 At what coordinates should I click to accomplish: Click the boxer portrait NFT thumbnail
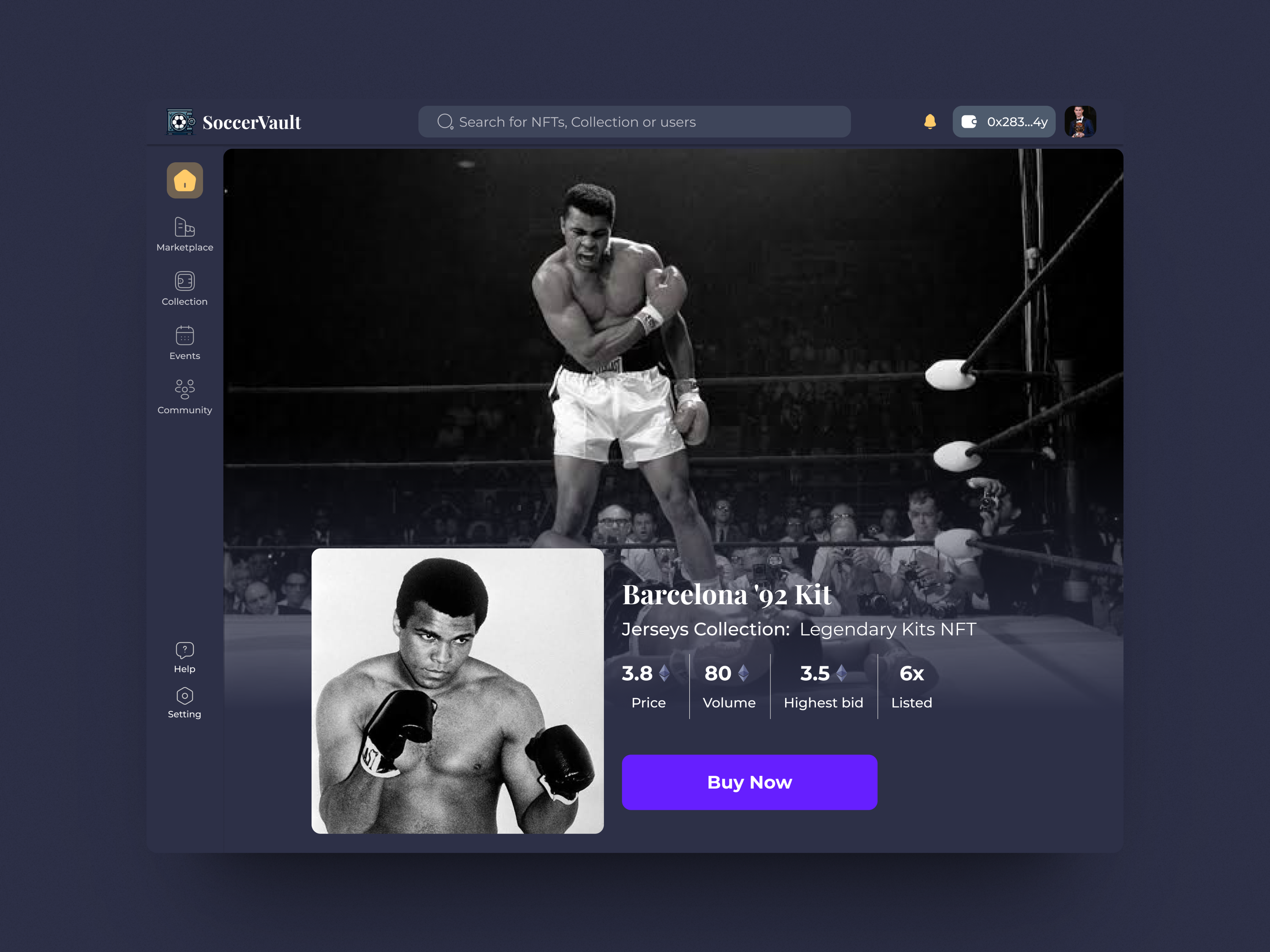point(457,691)
